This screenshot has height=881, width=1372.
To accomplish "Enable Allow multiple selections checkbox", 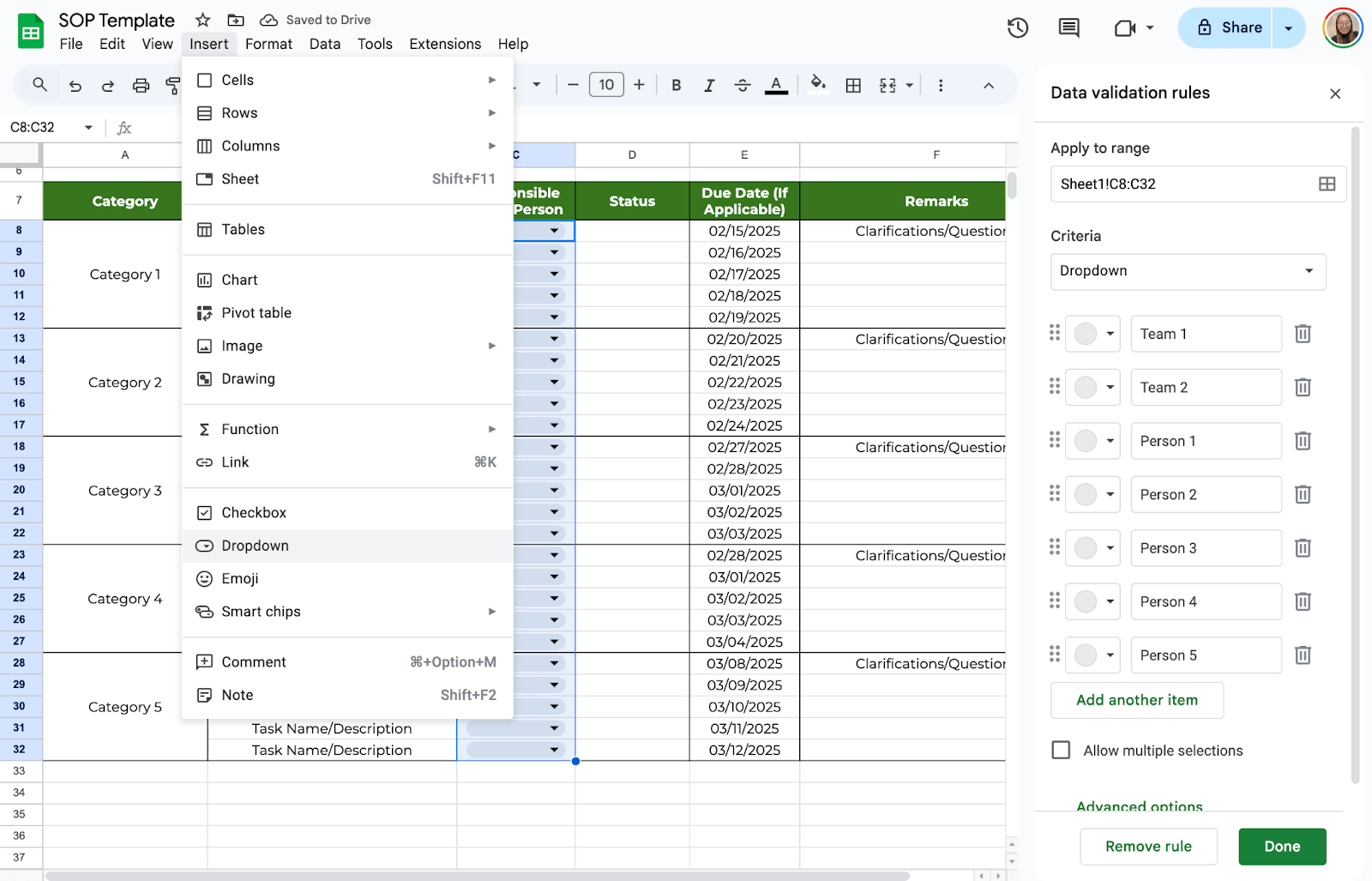I will click(1061, 751).
